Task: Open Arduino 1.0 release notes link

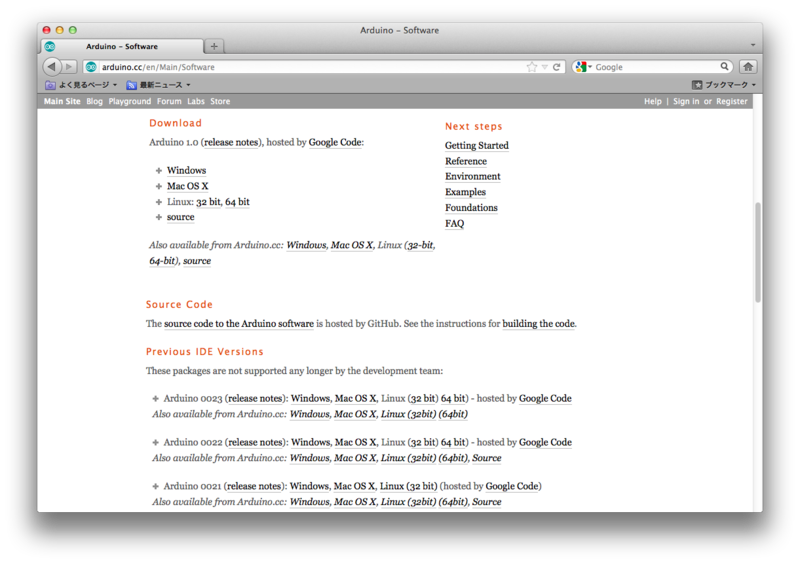Action: tap(231, 142)
